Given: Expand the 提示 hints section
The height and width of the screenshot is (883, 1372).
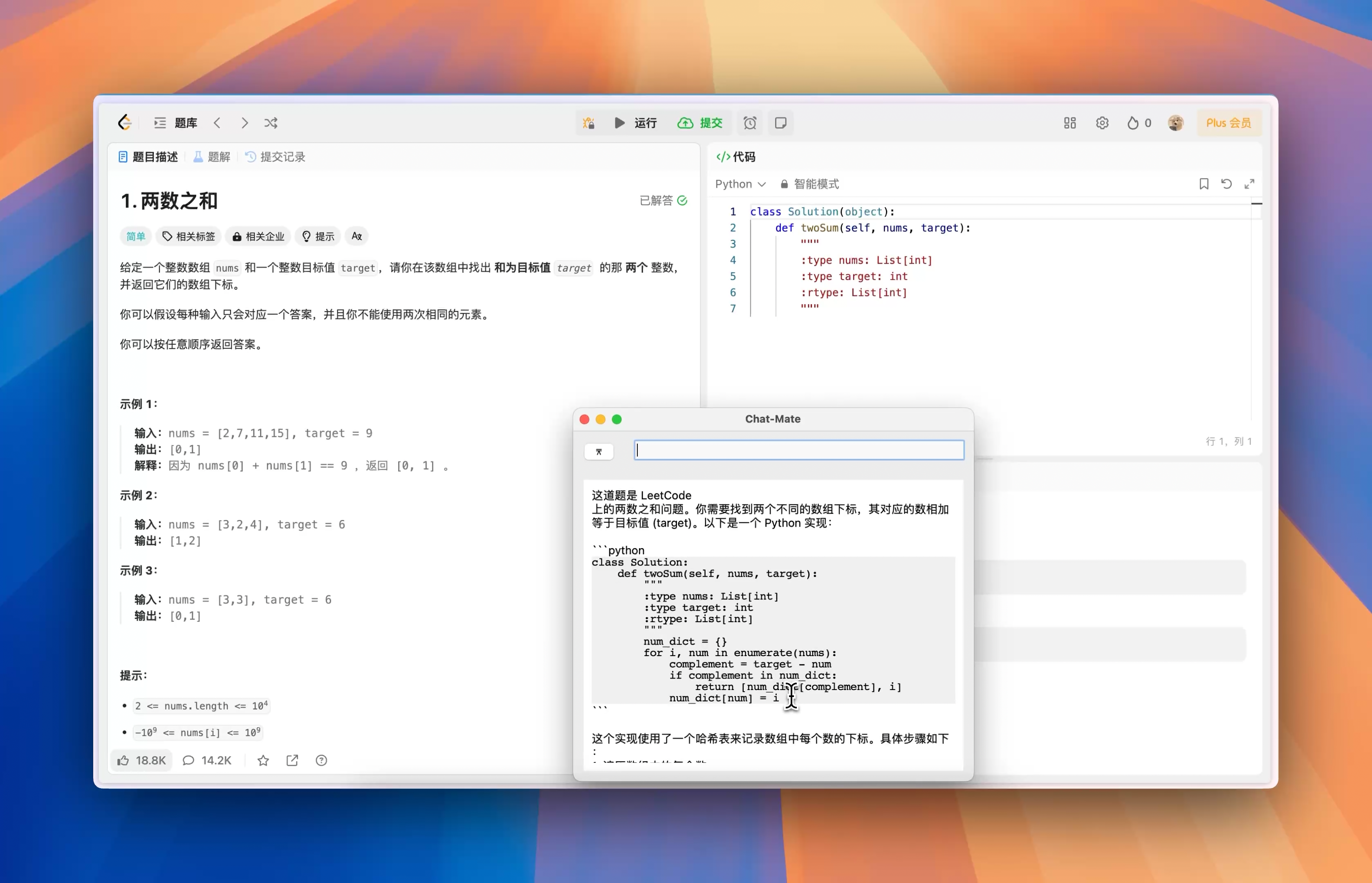Looking at the screenshot, I should click(318, 236).
